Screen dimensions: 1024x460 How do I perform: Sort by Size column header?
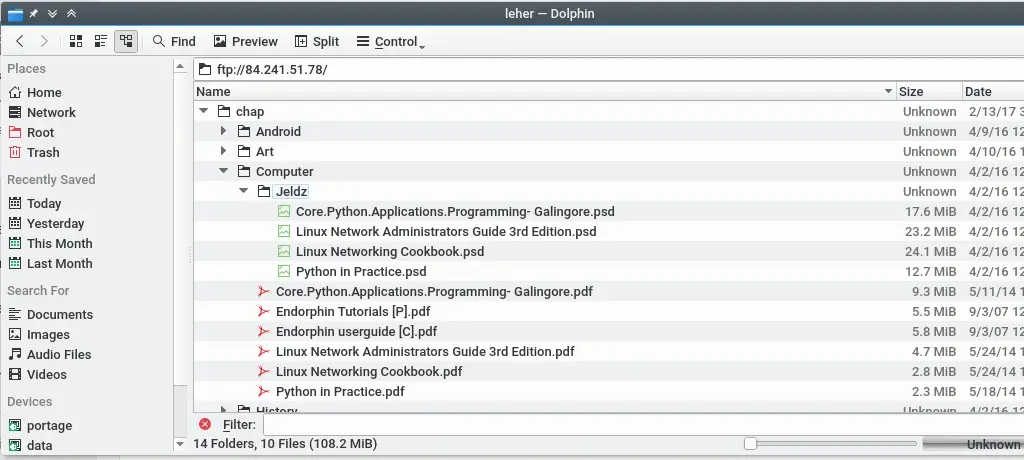pyautogui.click(x=929, y=91)
